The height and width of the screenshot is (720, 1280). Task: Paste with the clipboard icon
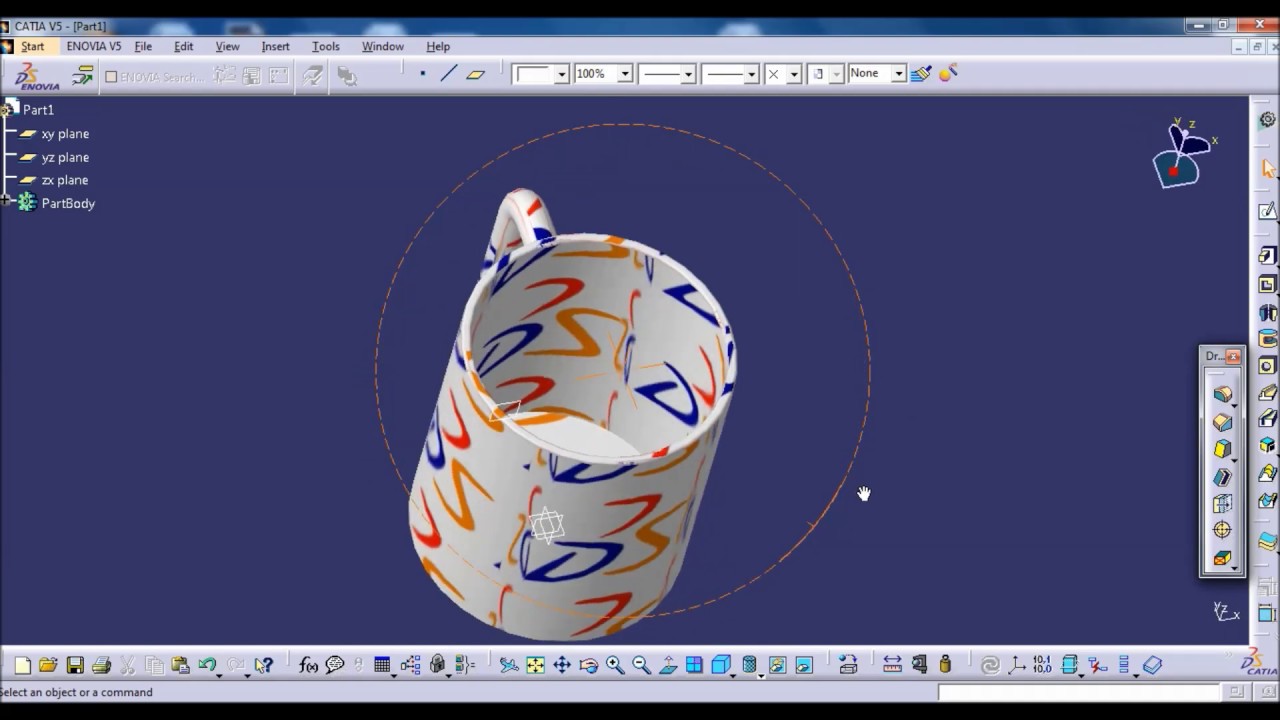tap(180, 665)
